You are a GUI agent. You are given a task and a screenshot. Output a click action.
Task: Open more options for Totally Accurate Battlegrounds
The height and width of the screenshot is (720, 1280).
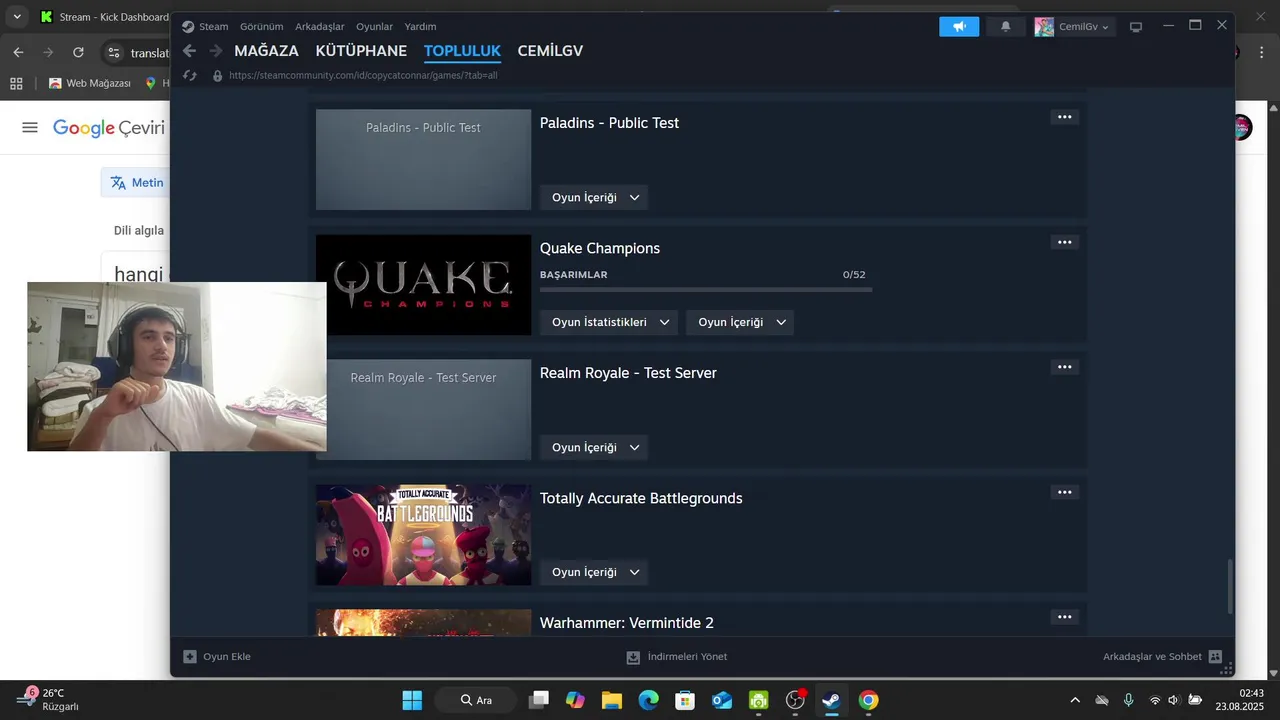coord(1064,492)
